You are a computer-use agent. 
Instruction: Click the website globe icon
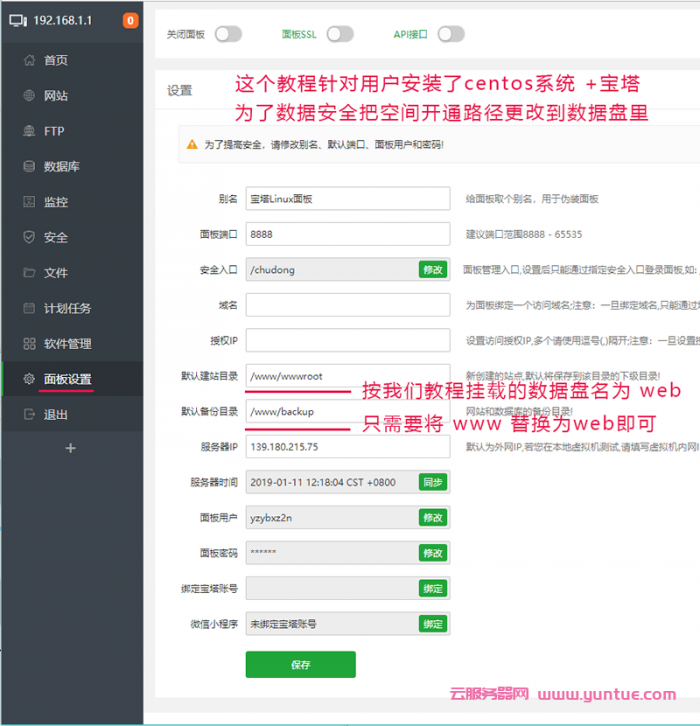28,96
